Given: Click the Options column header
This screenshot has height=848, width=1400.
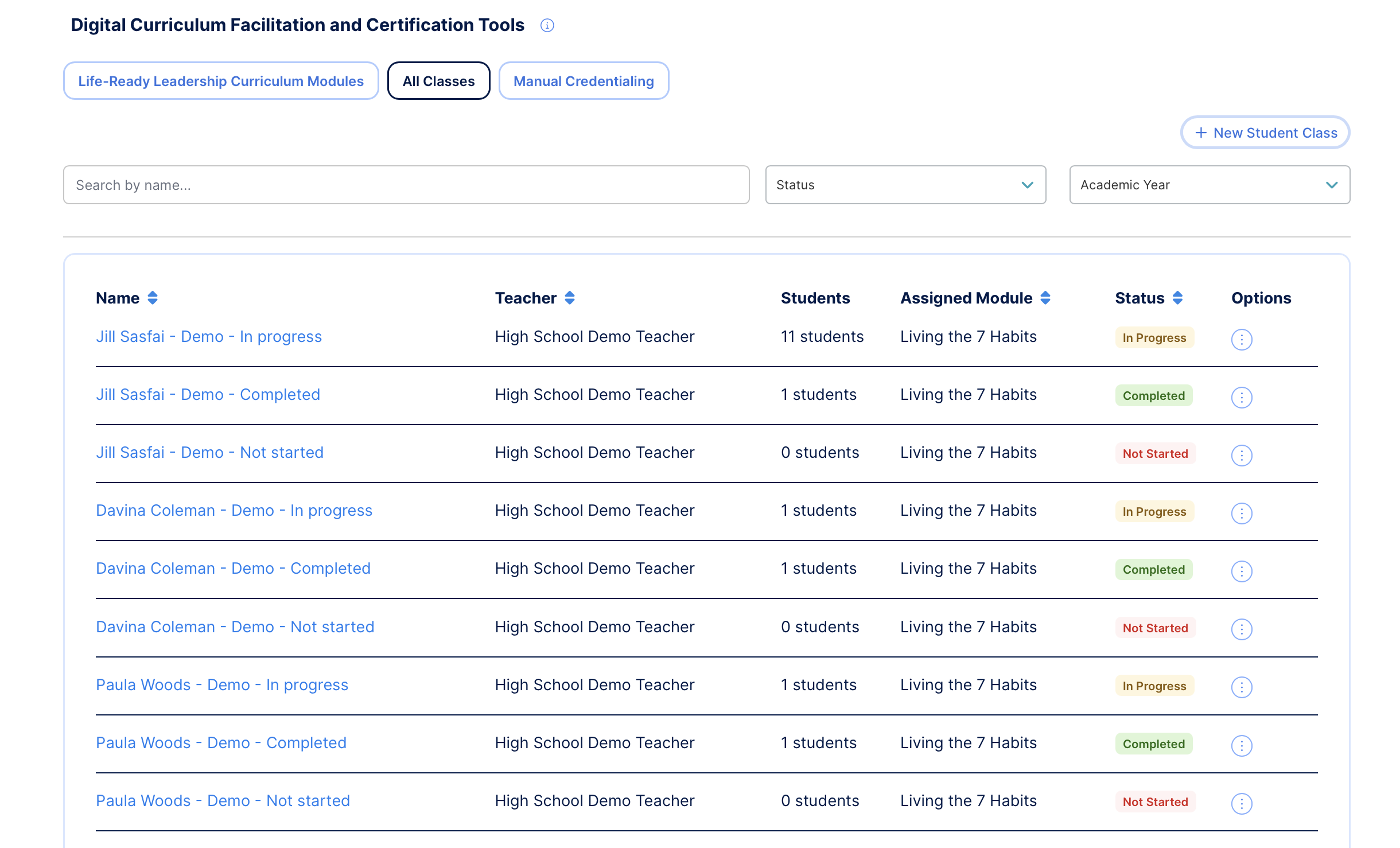Looking at the screenshot, I should point(1261,298).
